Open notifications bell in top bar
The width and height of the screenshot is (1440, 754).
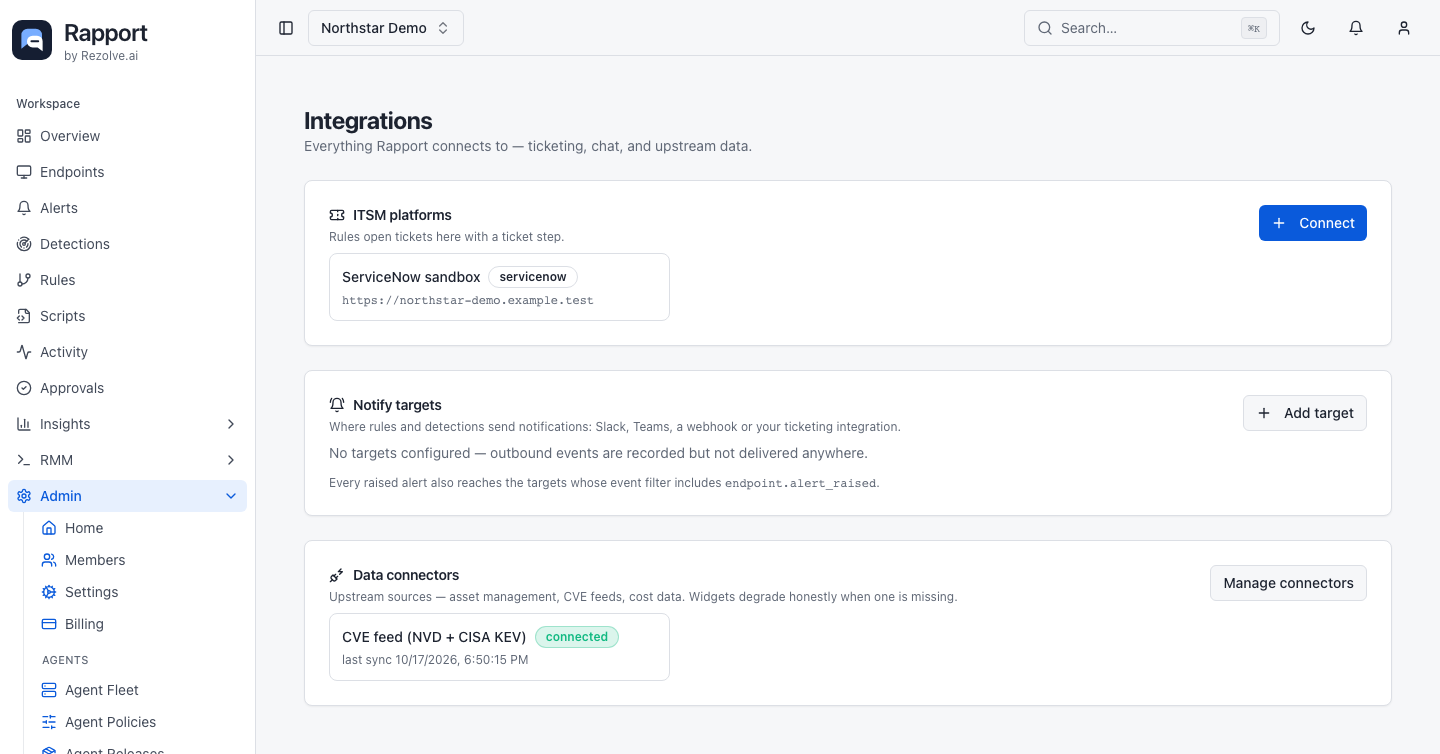1356,28
